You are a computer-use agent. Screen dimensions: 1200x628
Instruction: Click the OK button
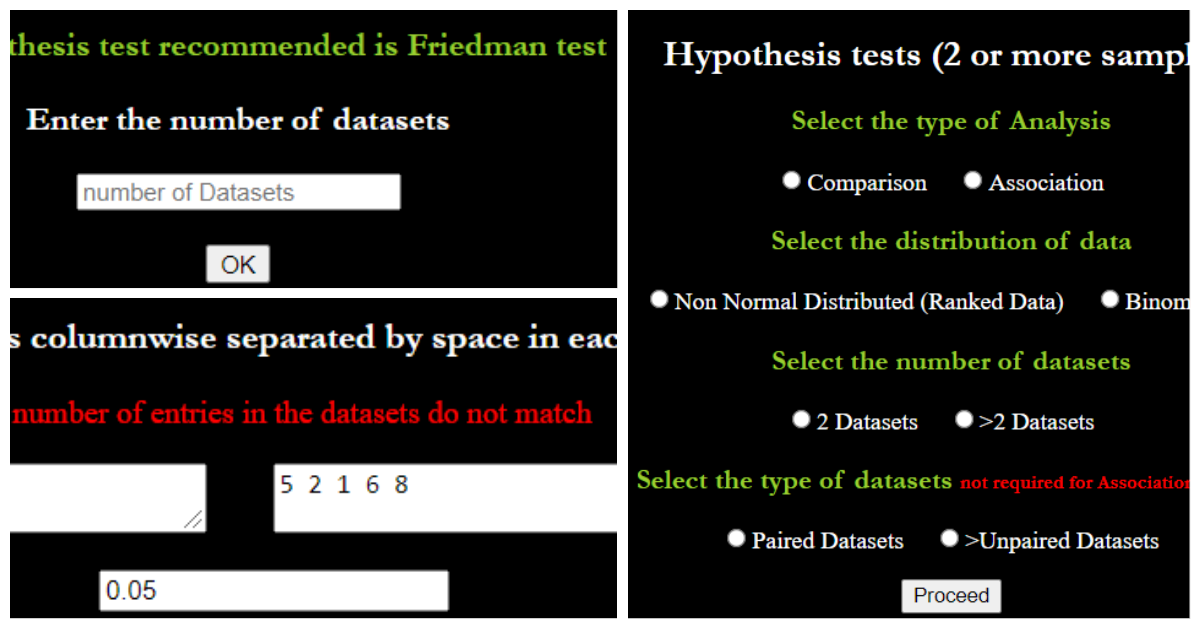[238, 265]
